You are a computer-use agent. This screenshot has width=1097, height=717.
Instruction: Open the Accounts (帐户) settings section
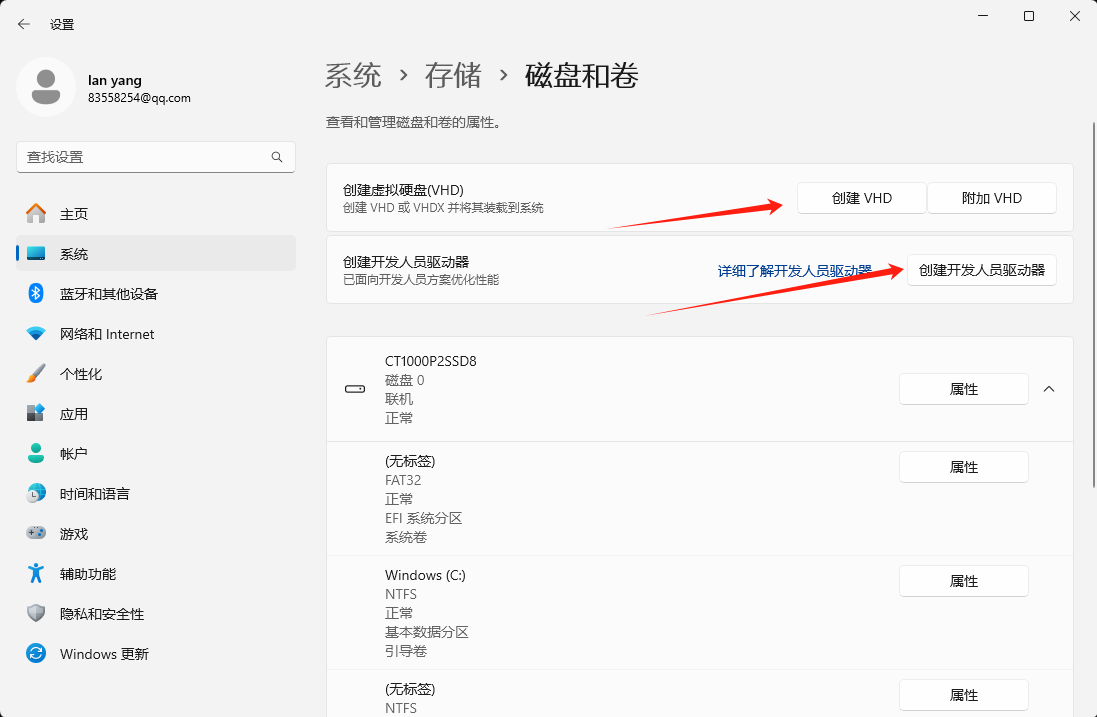click(156, 453)
